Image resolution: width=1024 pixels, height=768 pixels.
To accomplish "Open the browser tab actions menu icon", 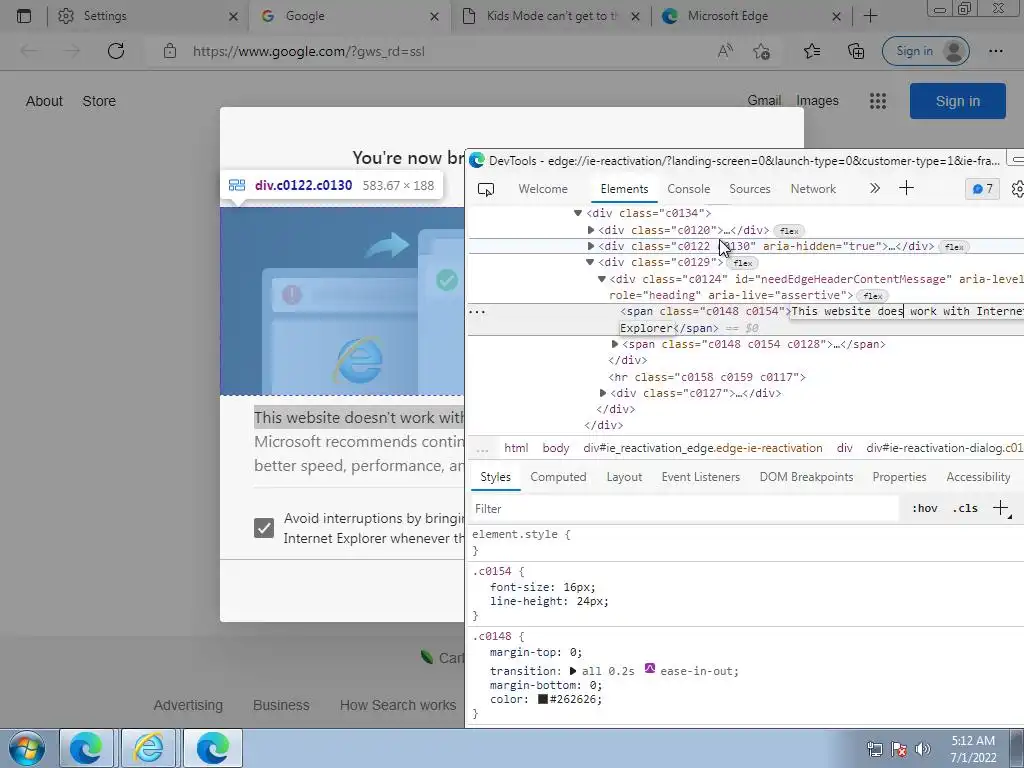I will point(24,16).
